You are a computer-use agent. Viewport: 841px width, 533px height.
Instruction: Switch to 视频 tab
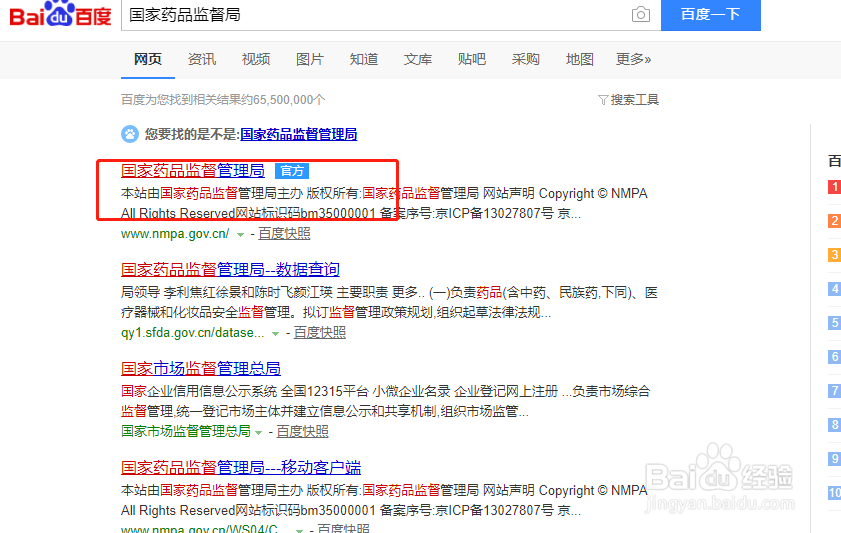[x=256, y=59]
